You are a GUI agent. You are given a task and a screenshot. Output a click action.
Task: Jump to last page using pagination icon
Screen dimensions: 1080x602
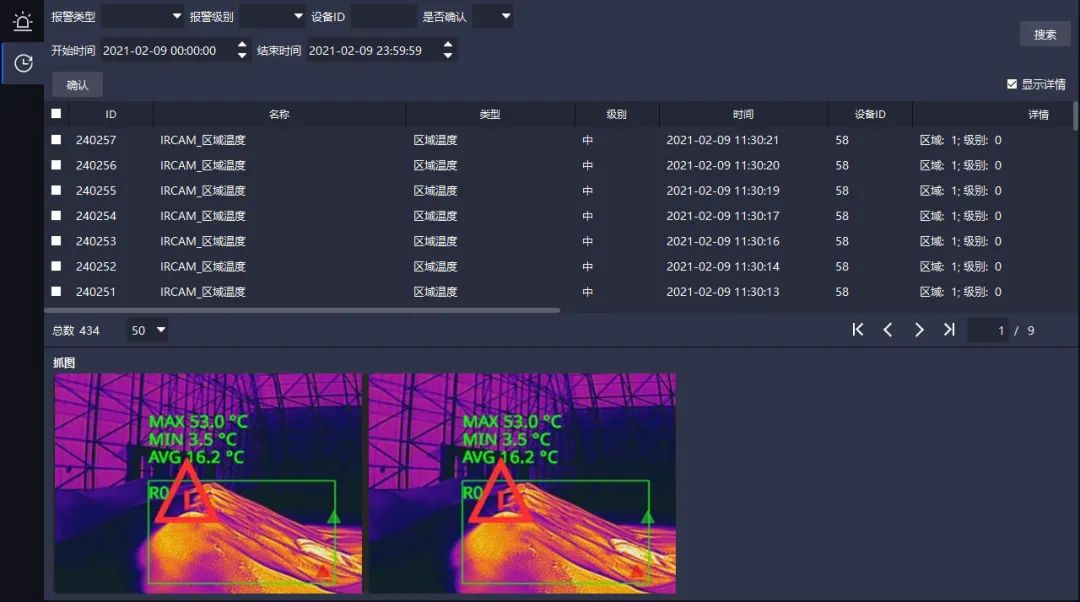[x=949, y=329]
